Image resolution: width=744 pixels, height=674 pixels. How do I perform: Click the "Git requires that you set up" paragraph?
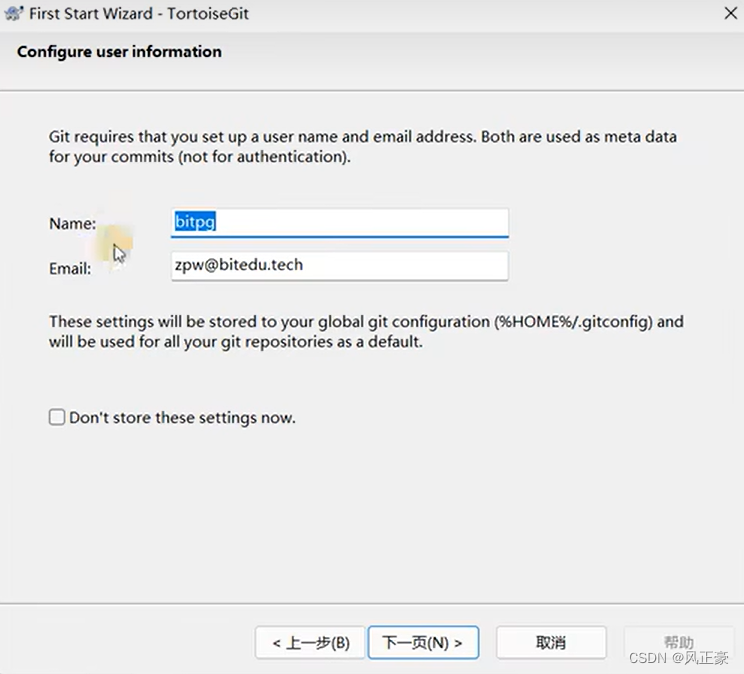point(363,146)
